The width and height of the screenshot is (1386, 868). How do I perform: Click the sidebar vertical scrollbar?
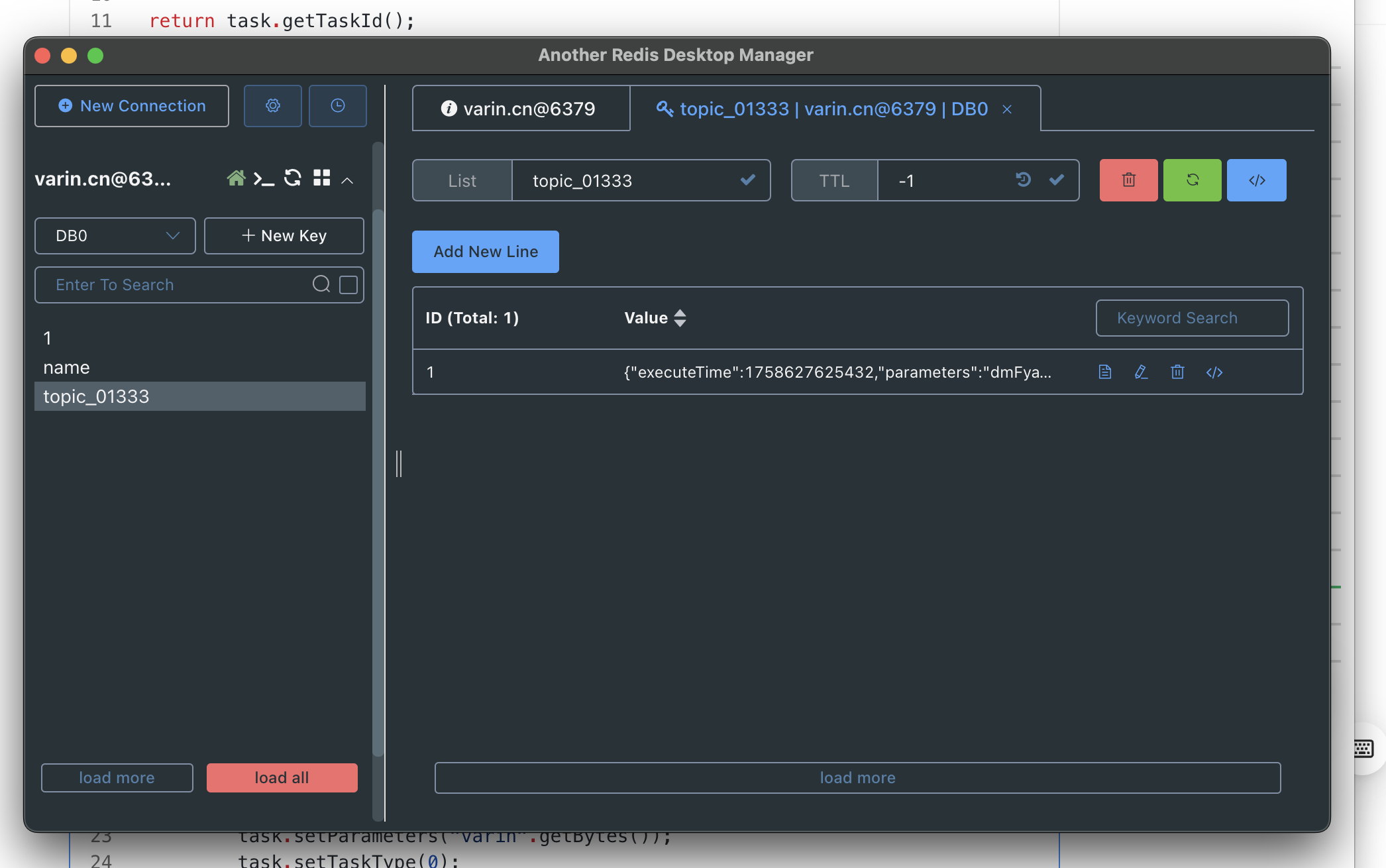(378, 482)
